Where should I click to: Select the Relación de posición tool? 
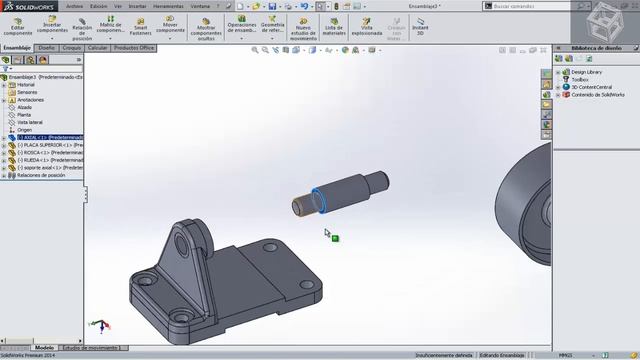click(82, 29)
